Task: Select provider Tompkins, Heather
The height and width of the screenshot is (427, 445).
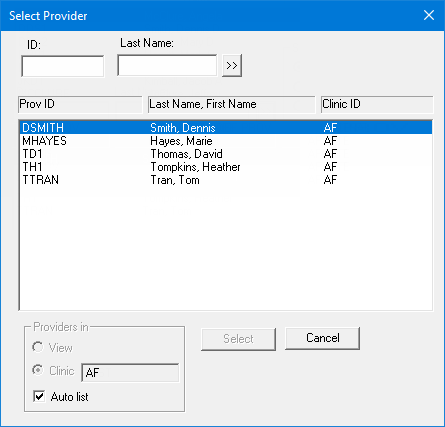Action: click(226, 167)
